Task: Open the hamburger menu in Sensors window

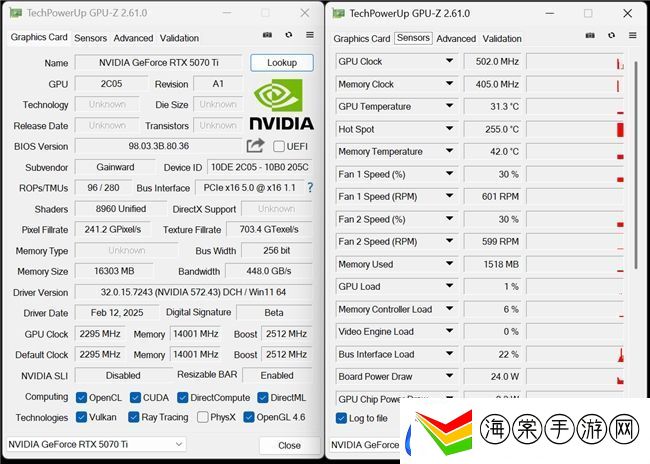Action: (633, 35)
